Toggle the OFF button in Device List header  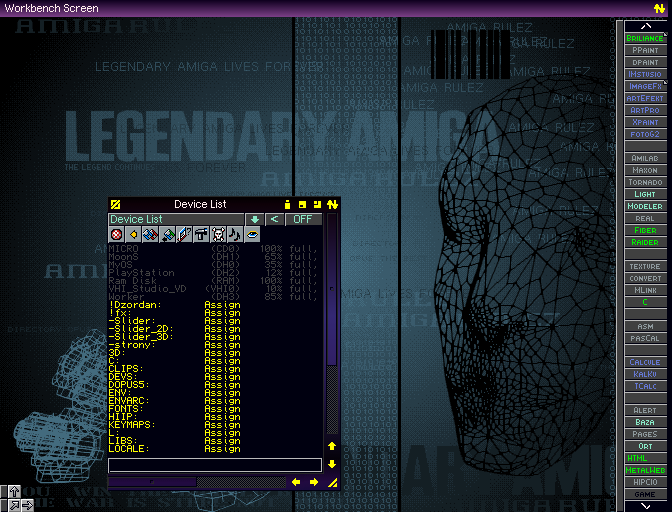point(303,219)
